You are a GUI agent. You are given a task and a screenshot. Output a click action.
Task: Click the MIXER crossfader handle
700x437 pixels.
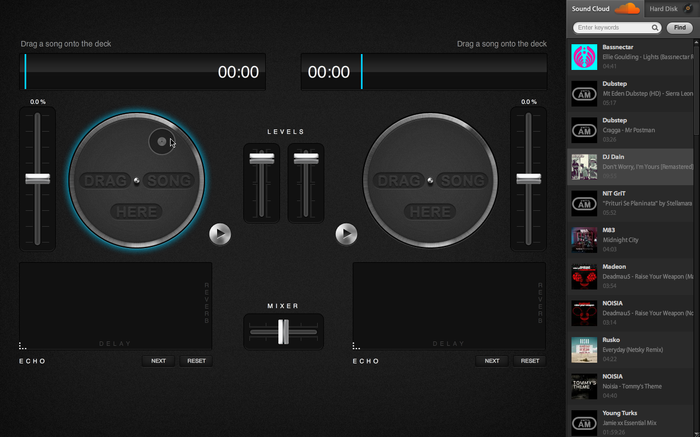click(x=283, y=331)
